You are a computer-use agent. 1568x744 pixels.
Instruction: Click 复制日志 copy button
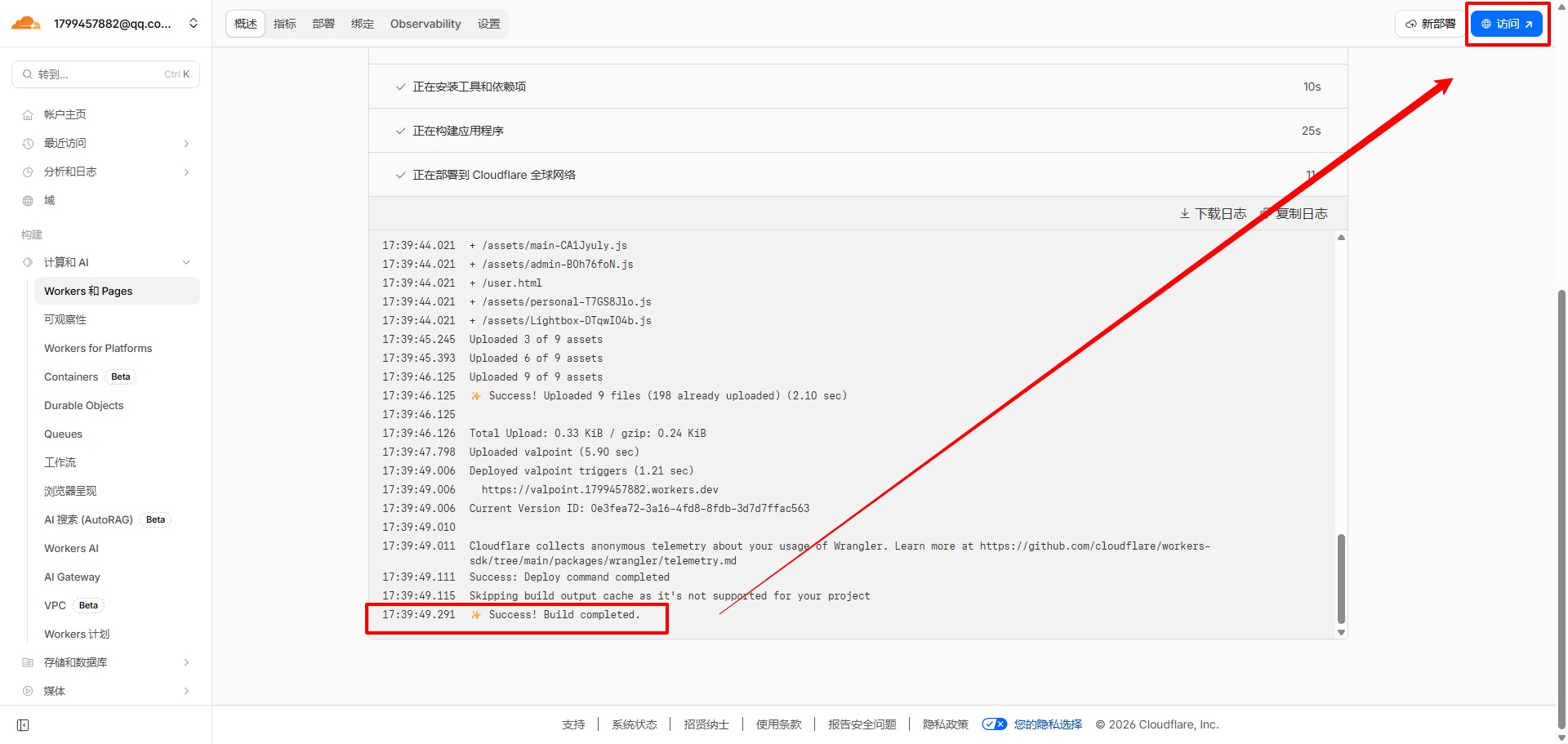pos(1294,214)
